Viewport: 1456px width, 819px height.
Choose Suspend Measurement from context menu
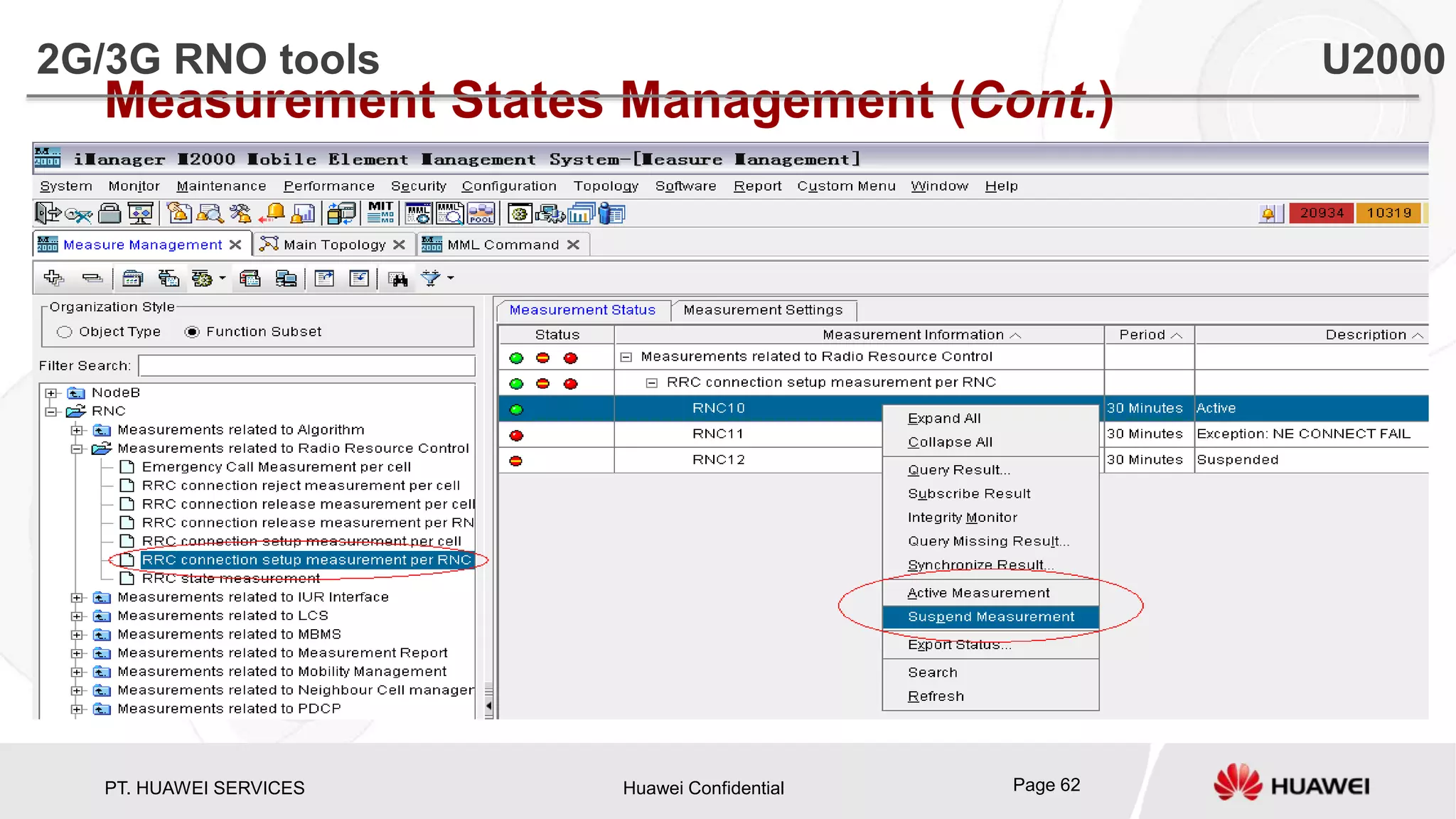point(990,617)
